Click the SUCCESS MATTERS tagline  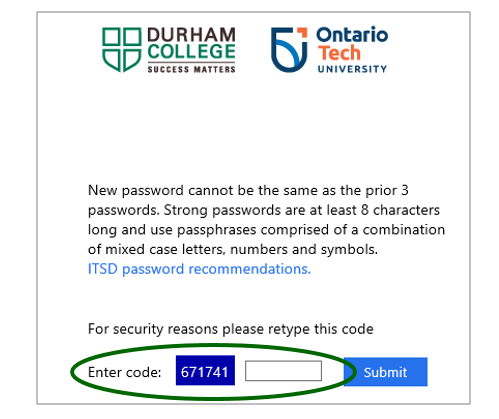191,69
